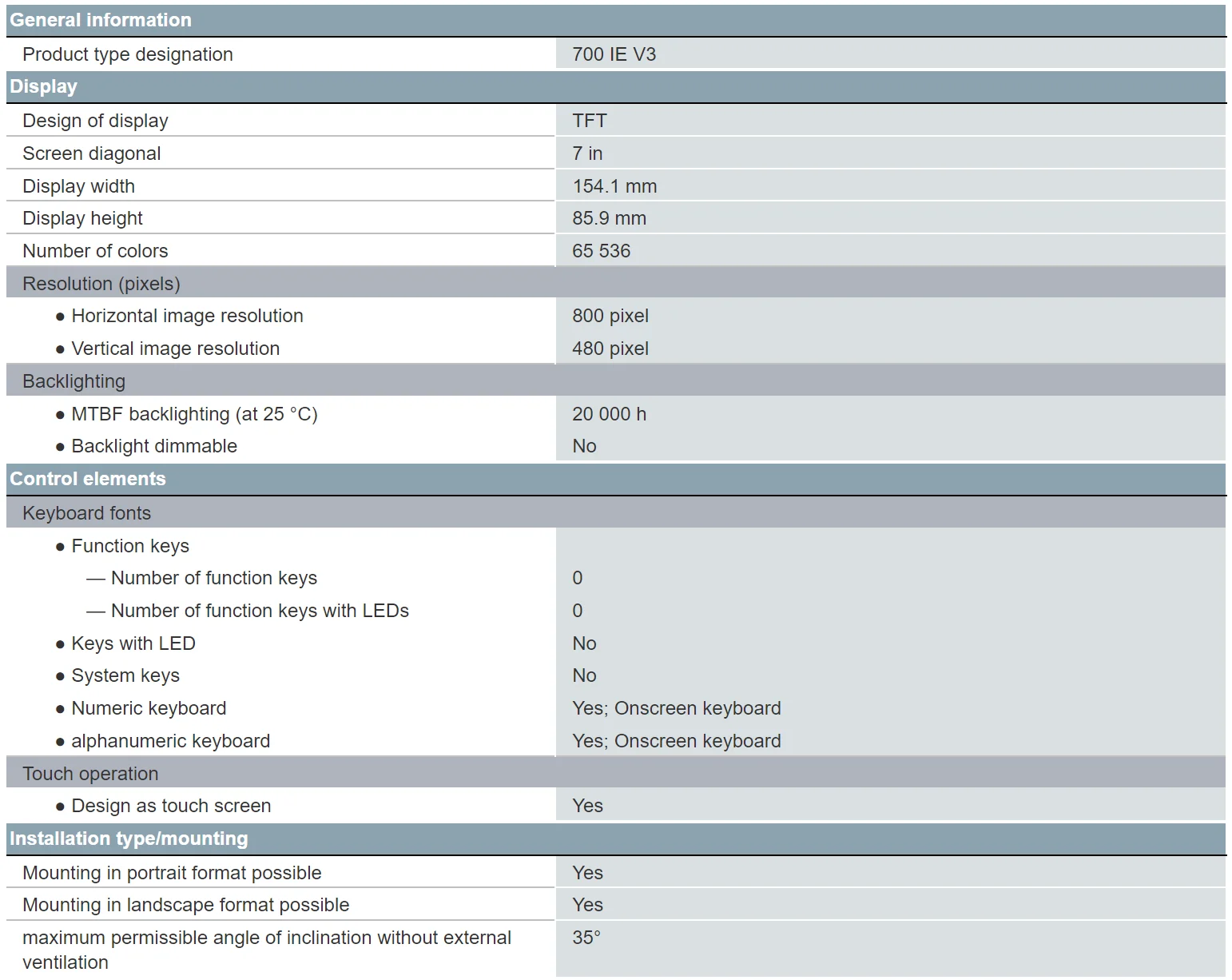The width and height of the screenshot is (1232, 980).
Task: Click the Display section header
Action: [44, 86]
